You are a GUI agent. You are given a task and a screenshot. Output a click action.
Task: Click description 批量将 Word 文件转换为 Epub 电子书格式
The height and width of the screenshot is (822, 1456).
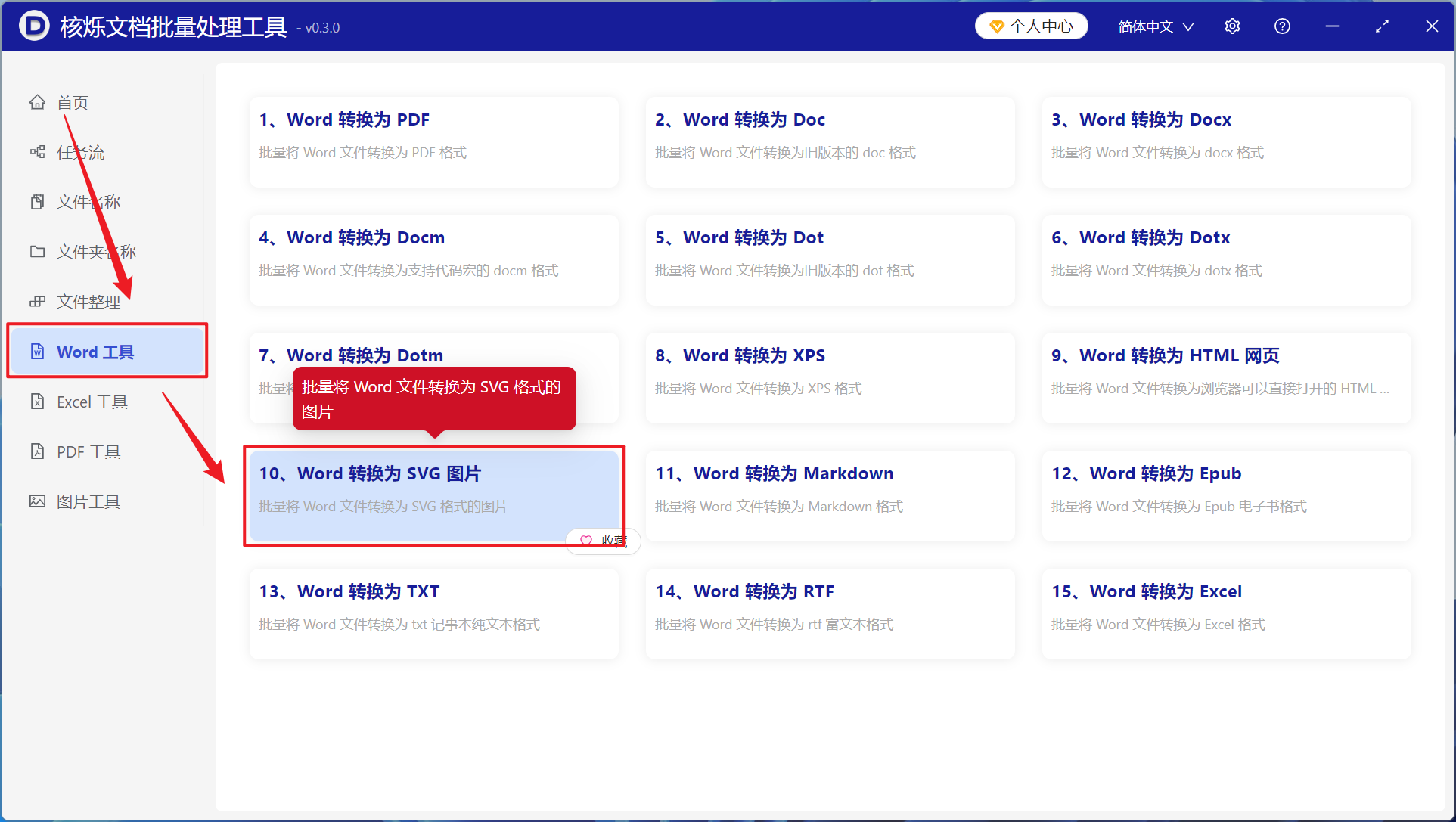point(1179,507)
